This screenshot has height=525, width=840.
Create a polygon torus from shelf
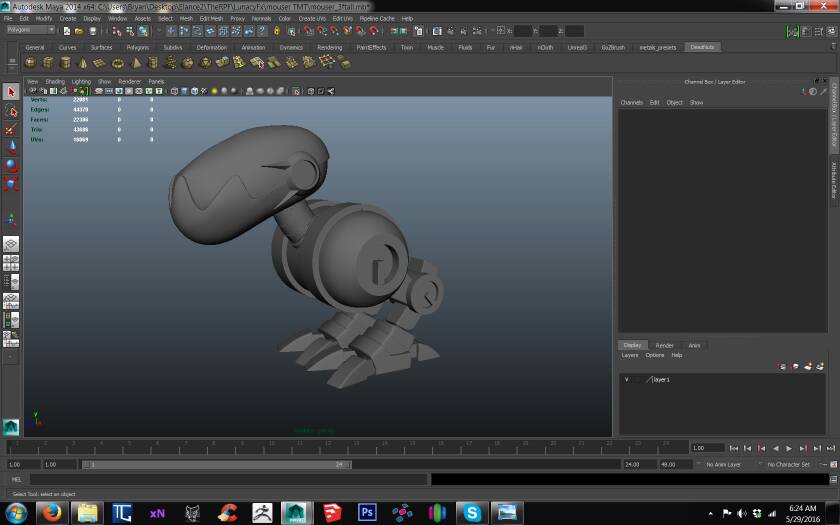click(117, 63)
